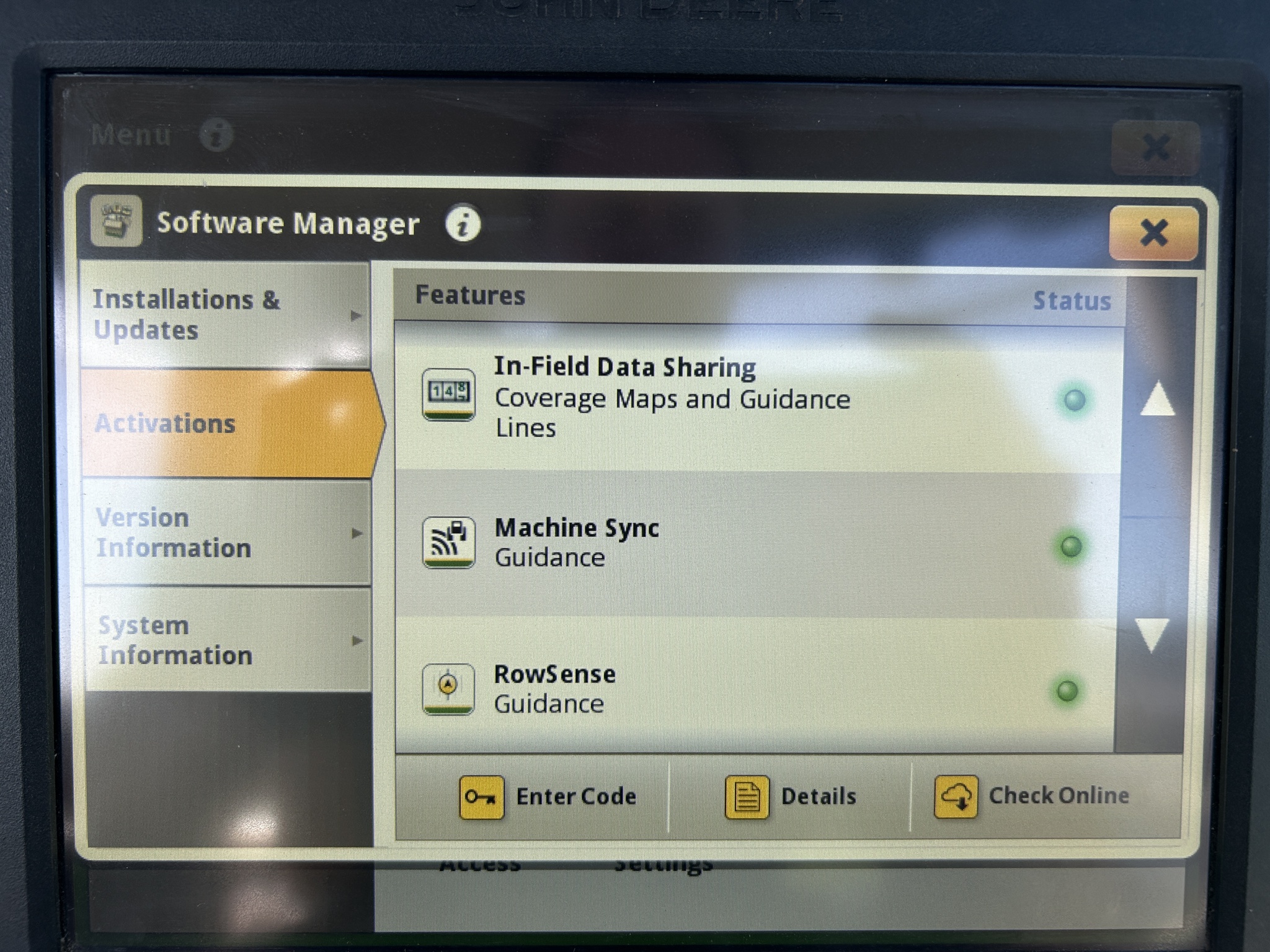Click the background Menu title text
The image size is (1270, 952).
[131, 134]
